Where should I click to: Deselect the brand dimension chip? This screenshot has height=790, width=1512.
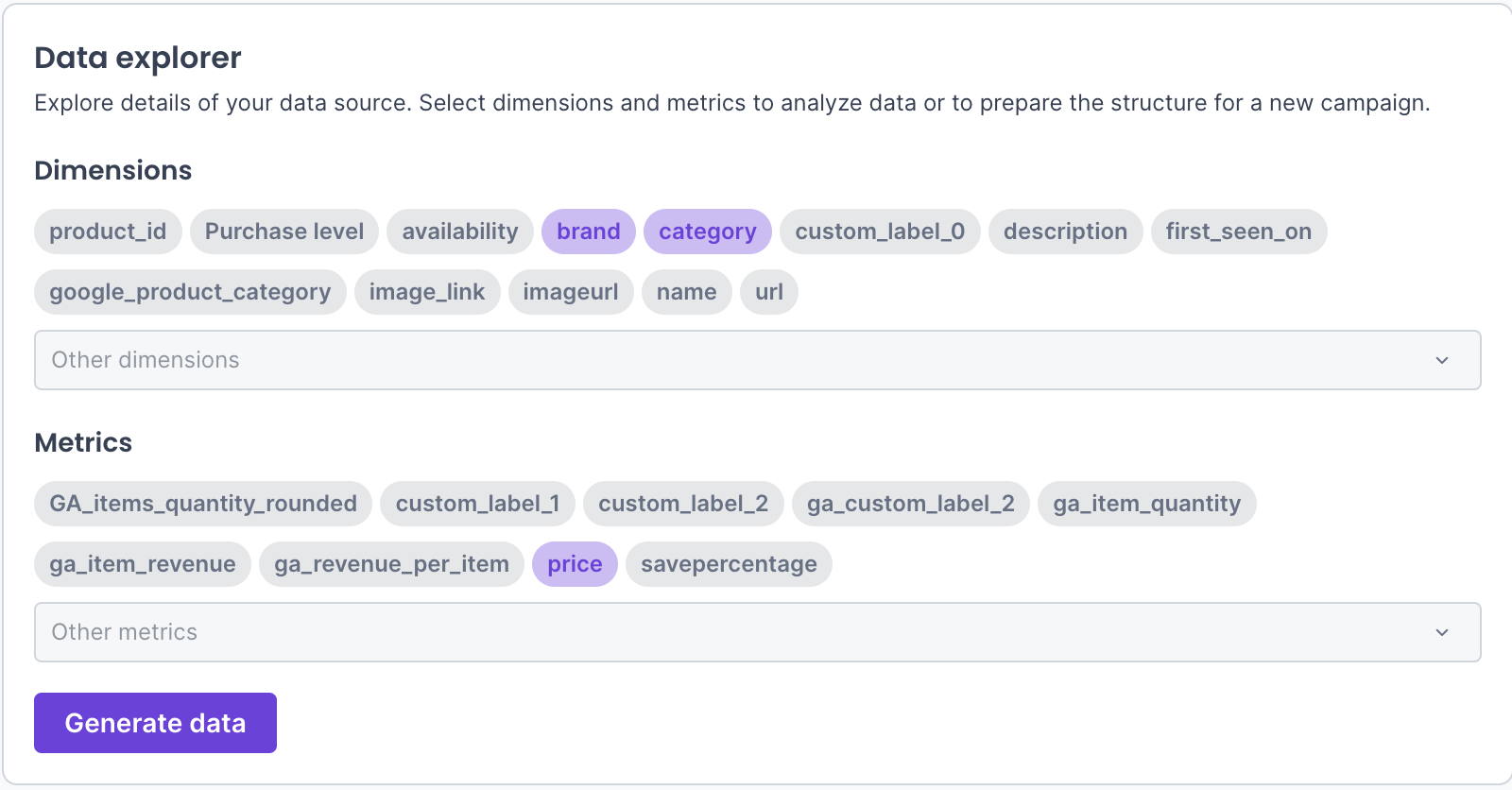(588, 232)
